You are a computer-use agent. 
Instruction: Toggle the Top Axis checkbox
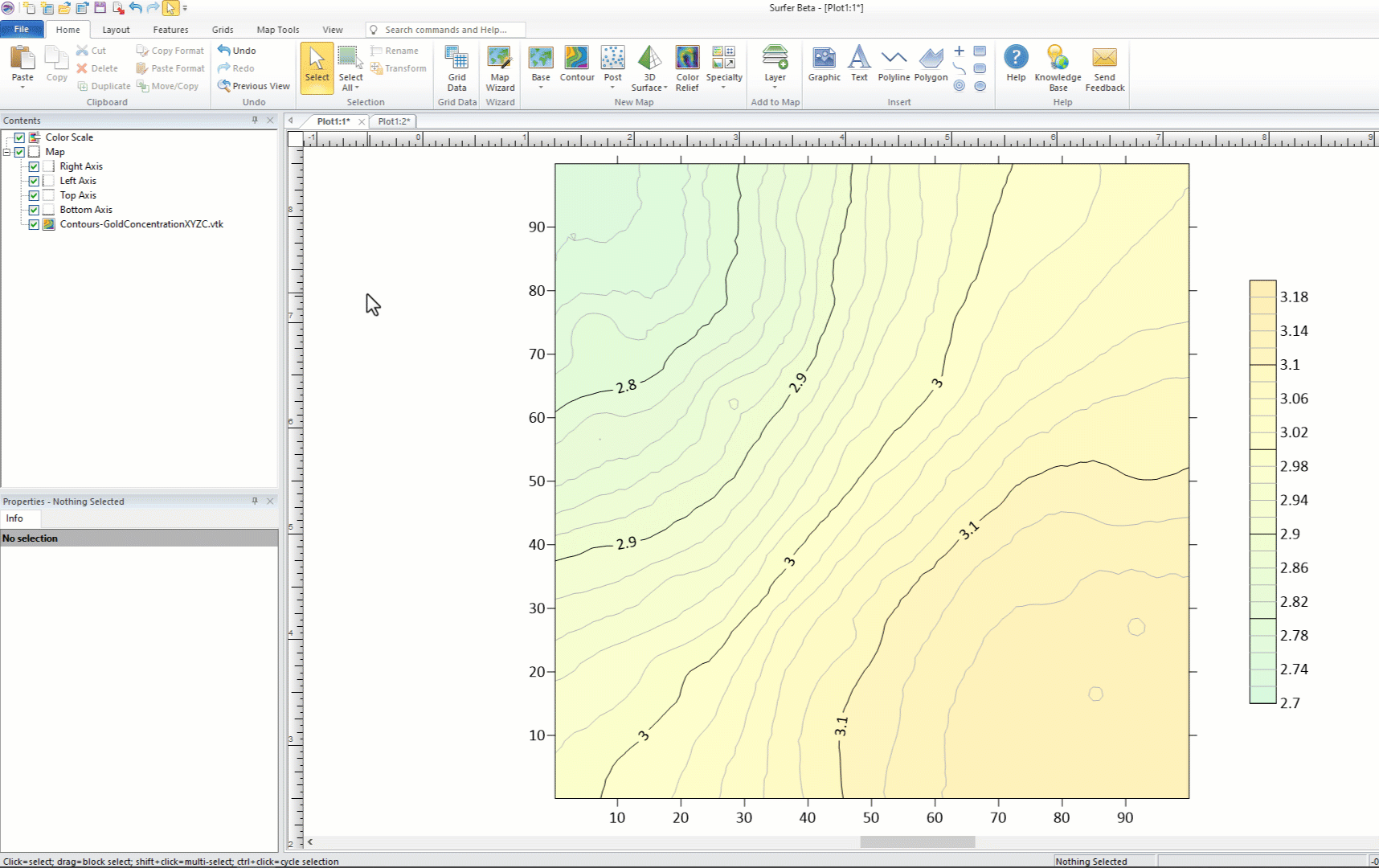point(34,195)
